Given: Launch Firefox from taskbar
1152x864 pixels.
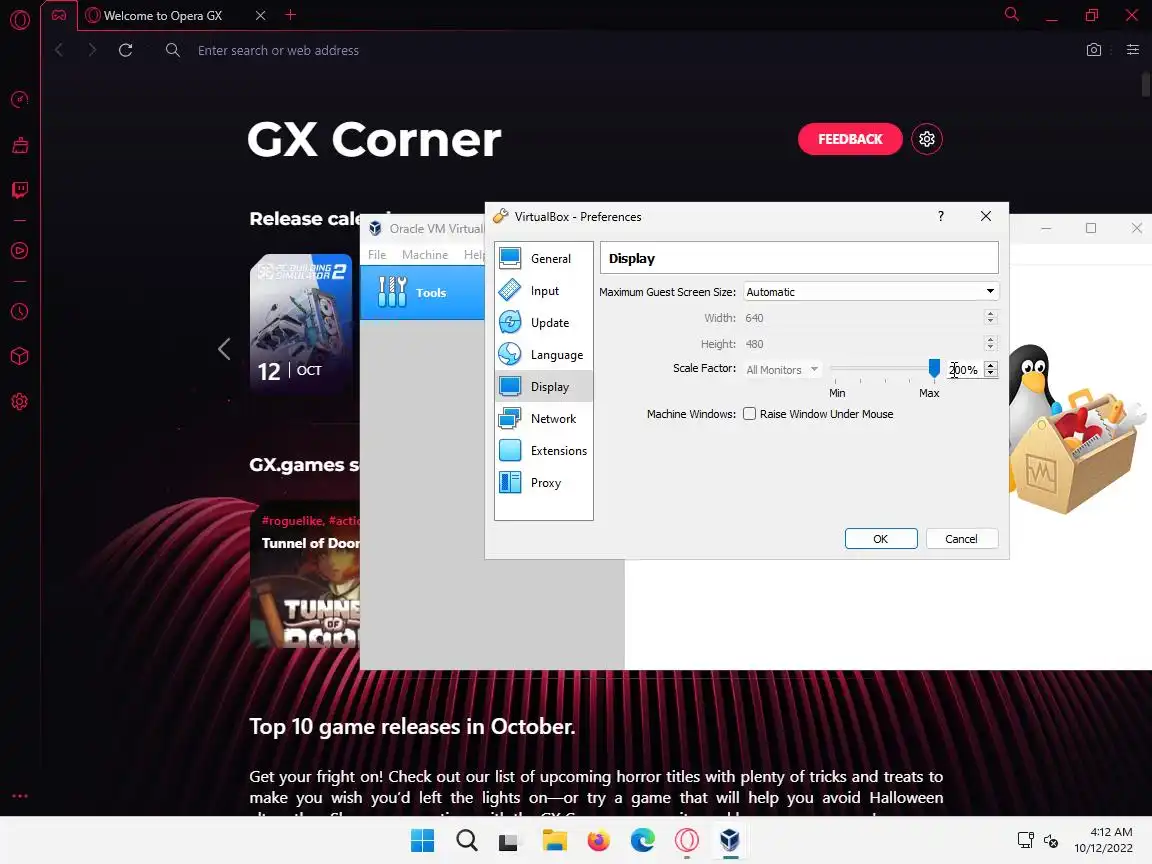Looking at the screenshot, I should [x=599, y=840].
